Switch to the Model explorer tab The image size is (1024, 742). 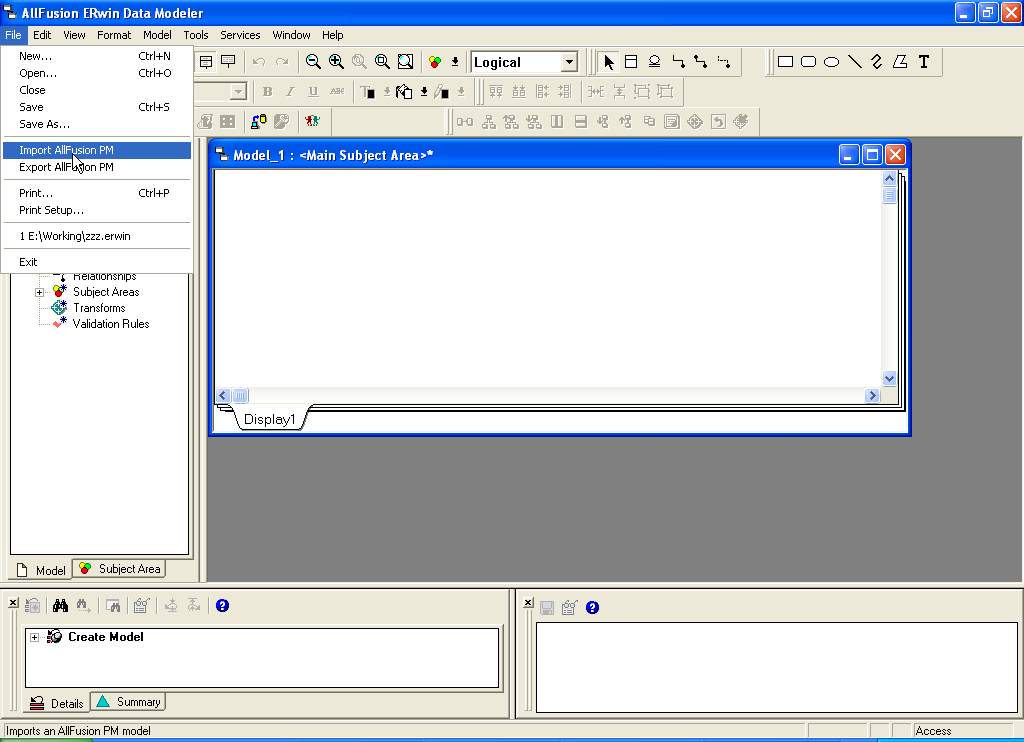tap(40, 570)
